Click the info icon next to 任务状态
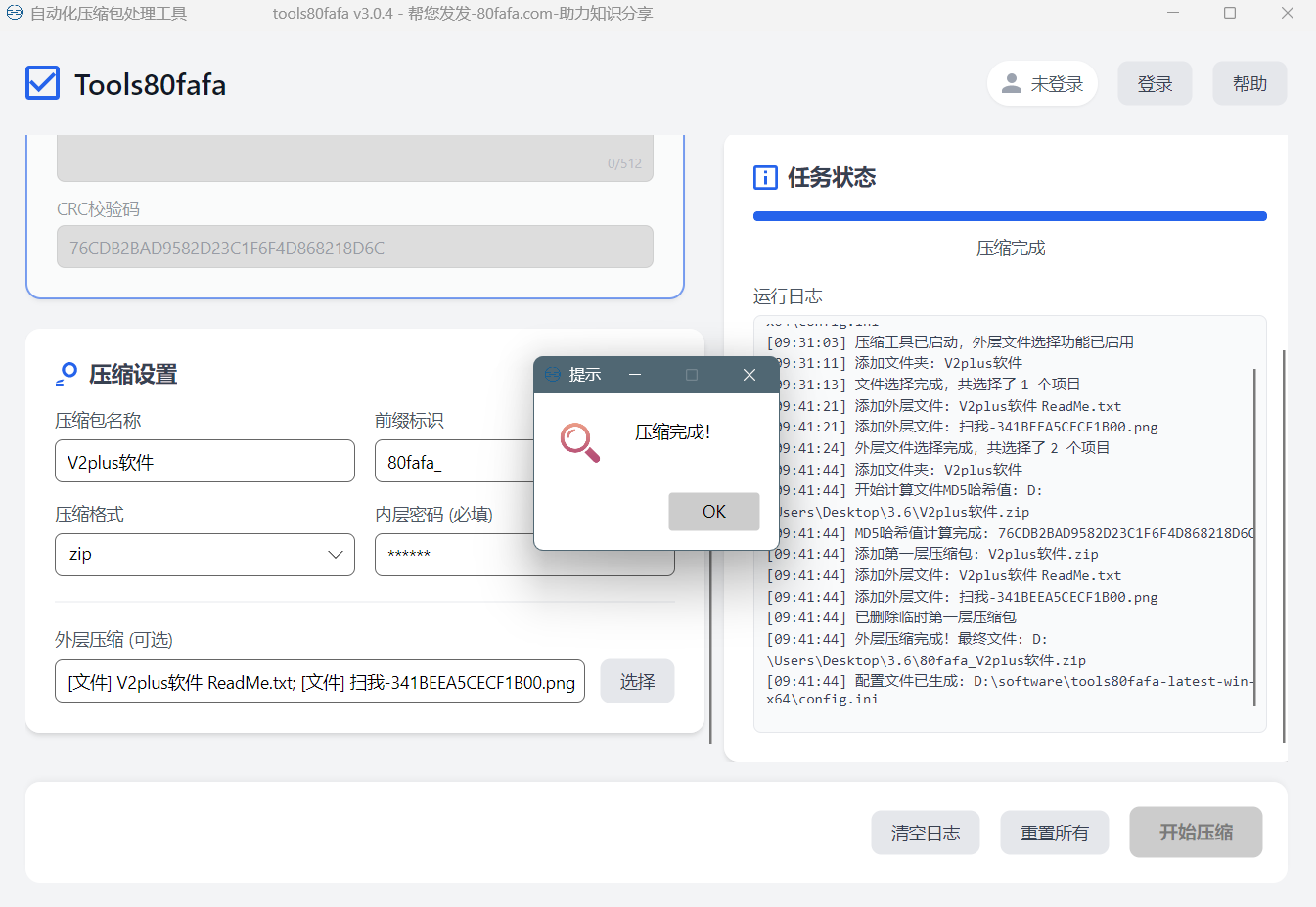 pyautogui.click(x=765, y=177)
